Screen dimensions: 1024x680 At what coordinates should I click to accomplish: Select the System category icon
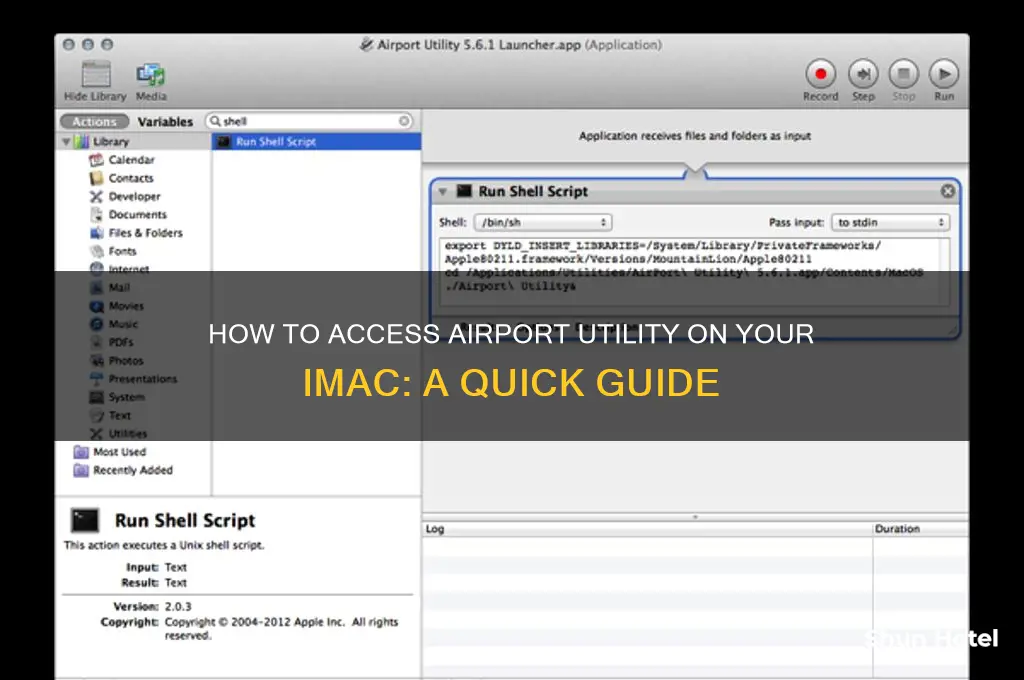pyautogui.click(x=96, y=397)
